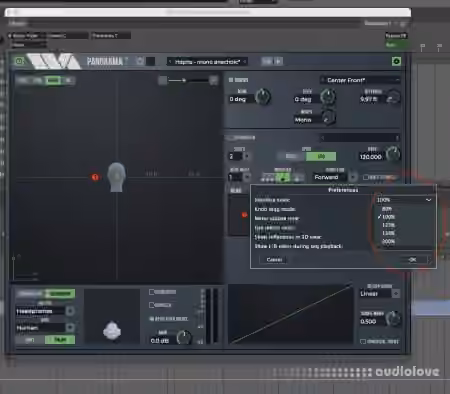The height and width of the screenshot is (394, 450).
Task: Toggle the checkbox below the 0.500 knob
Action: point(363,342)
